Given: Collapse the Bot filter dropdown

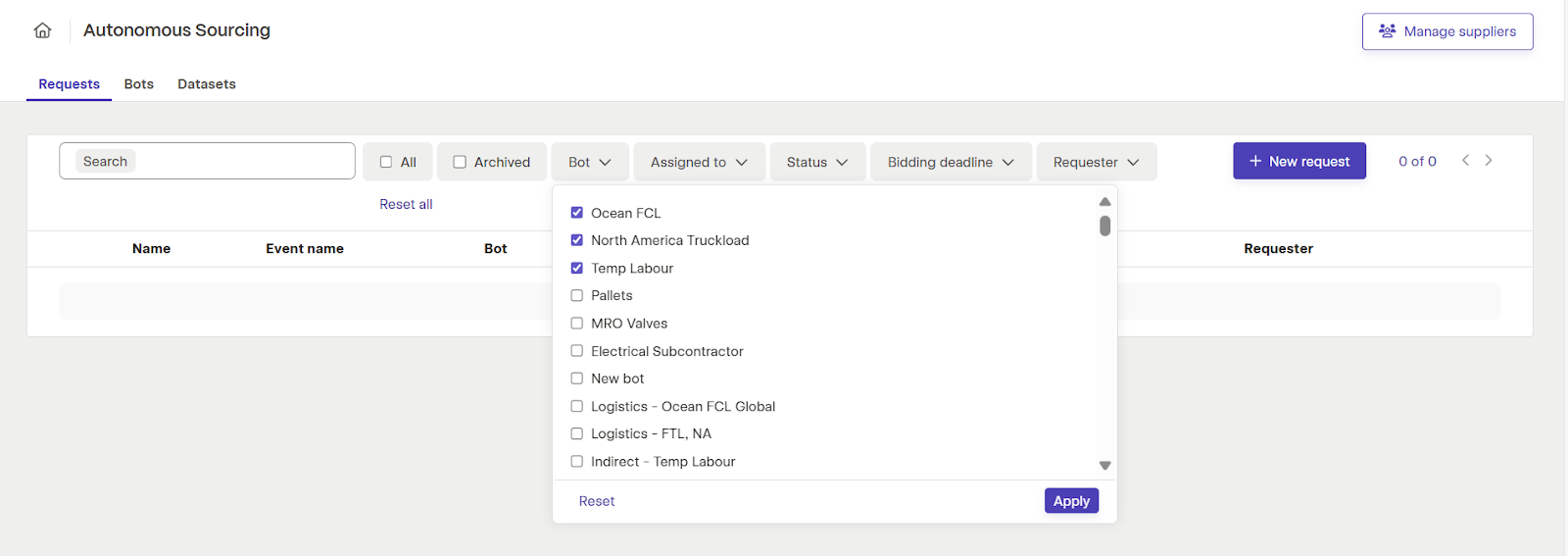Looking at the screenshot, I should coord(590,162).
